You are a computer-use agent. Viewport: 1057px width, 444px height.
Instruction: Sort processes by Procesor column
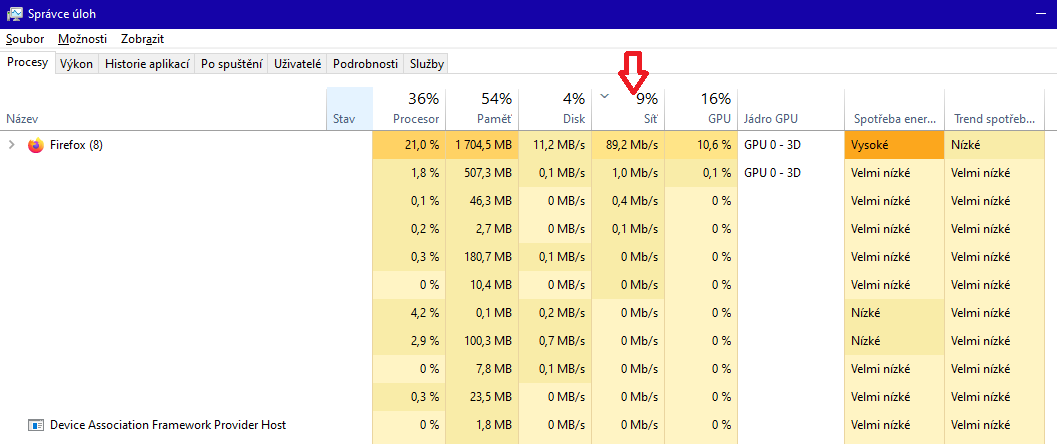click(x=409, y=109)
